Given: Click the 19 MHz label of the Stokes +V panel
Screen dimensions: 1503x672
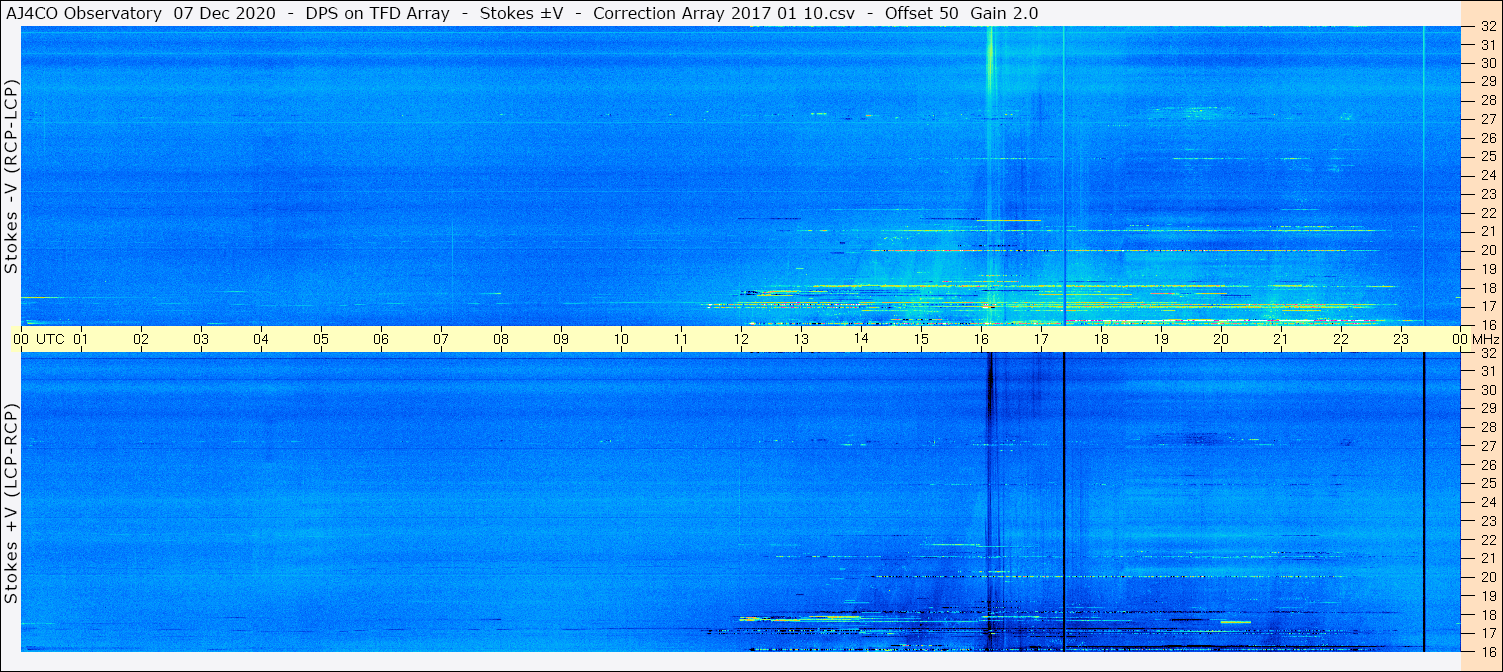Looking at the screenshot, I should pyautogui.click(x=1487, y=596).
